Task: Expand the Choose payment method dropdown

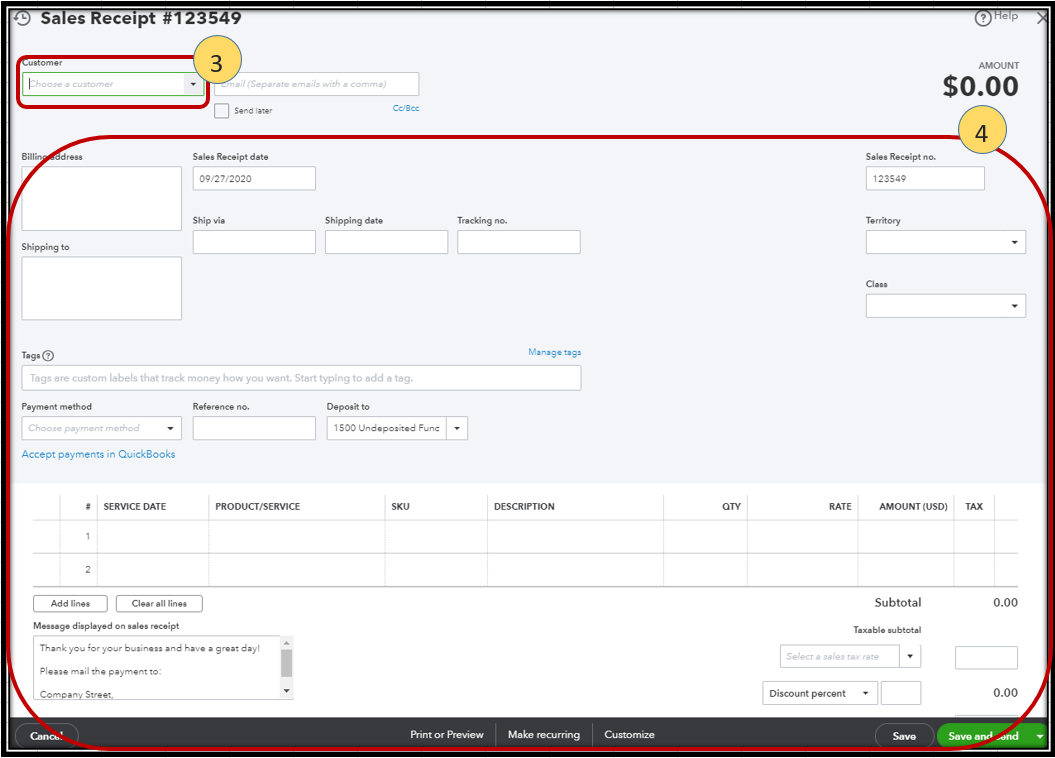Action: tap(171, 428)
